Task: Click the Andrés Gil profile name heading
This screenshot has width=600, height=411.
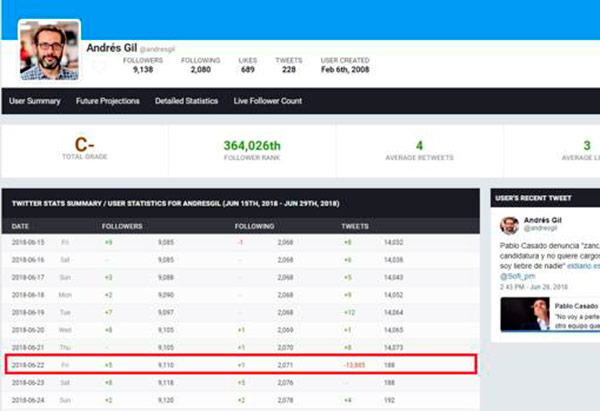Action: [111, 48]
